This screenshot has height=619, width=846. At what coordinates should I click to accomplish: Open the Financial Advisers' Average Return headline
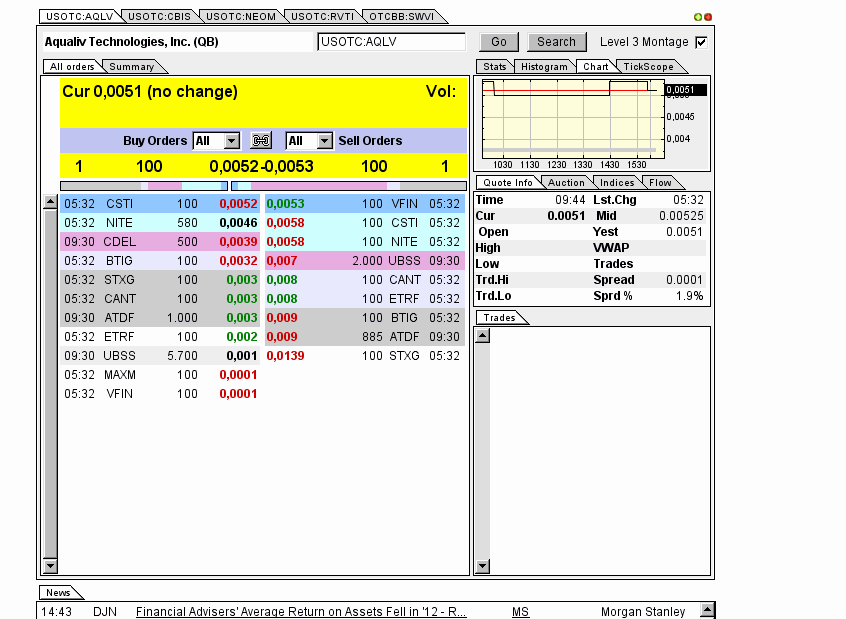[301, 611]
